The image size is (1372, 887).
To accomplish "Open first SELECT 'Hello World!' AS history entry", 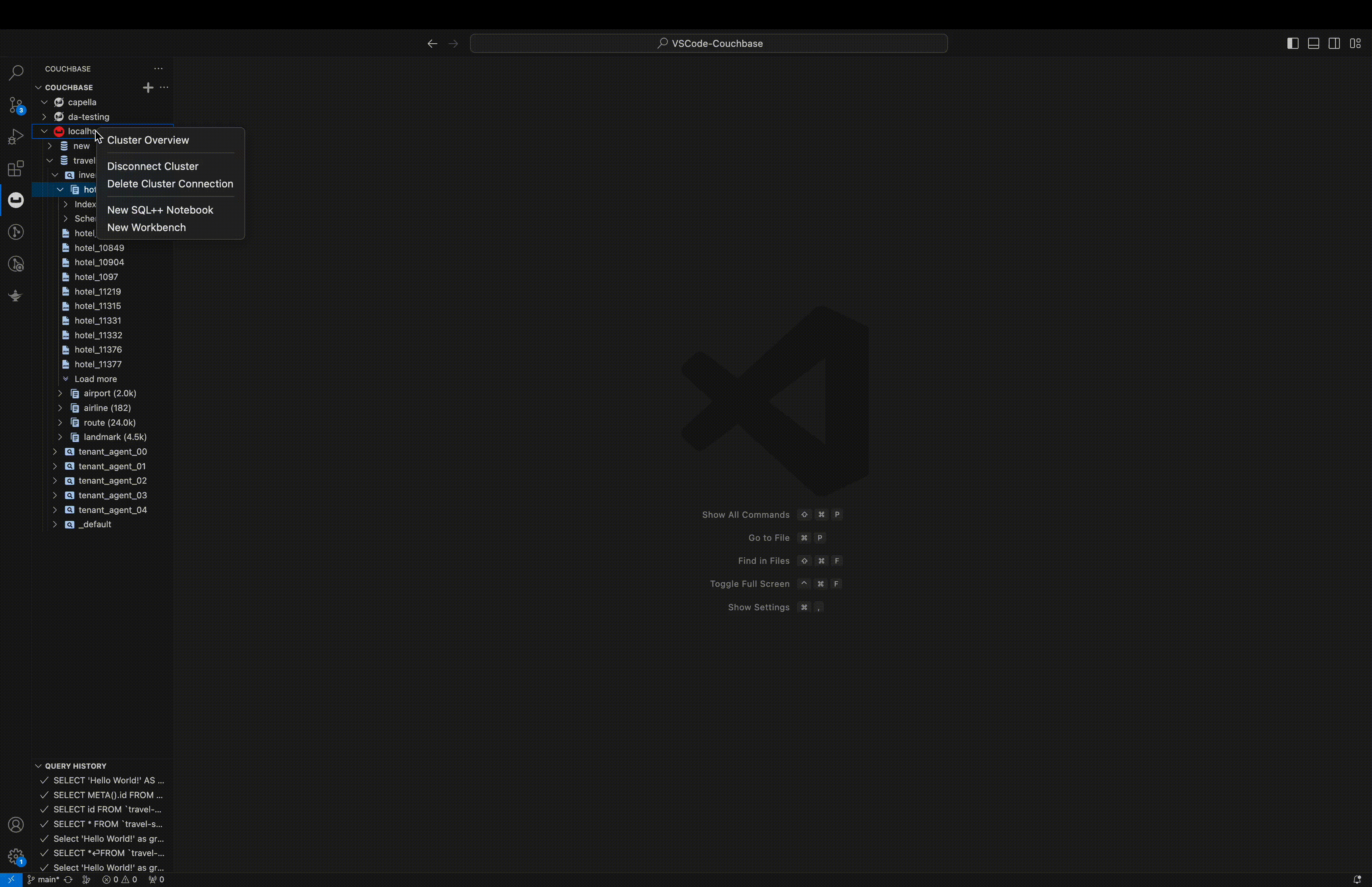I will tap(102, 781).
